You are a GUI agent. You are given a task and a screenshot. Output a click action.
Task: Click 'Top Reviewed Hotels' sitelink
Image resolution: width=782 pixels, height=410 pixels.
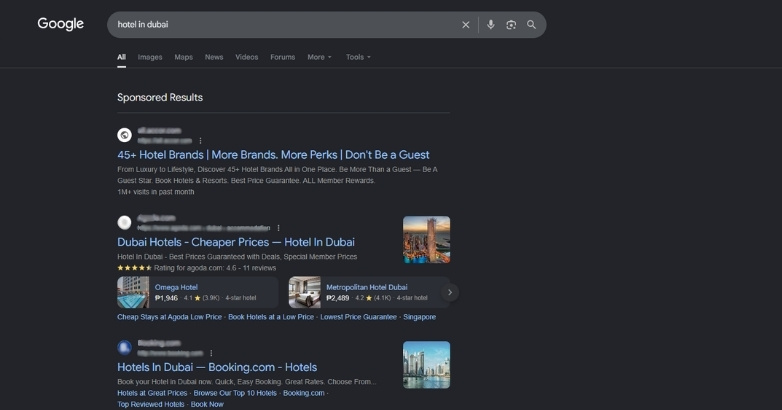pos(151,404)
